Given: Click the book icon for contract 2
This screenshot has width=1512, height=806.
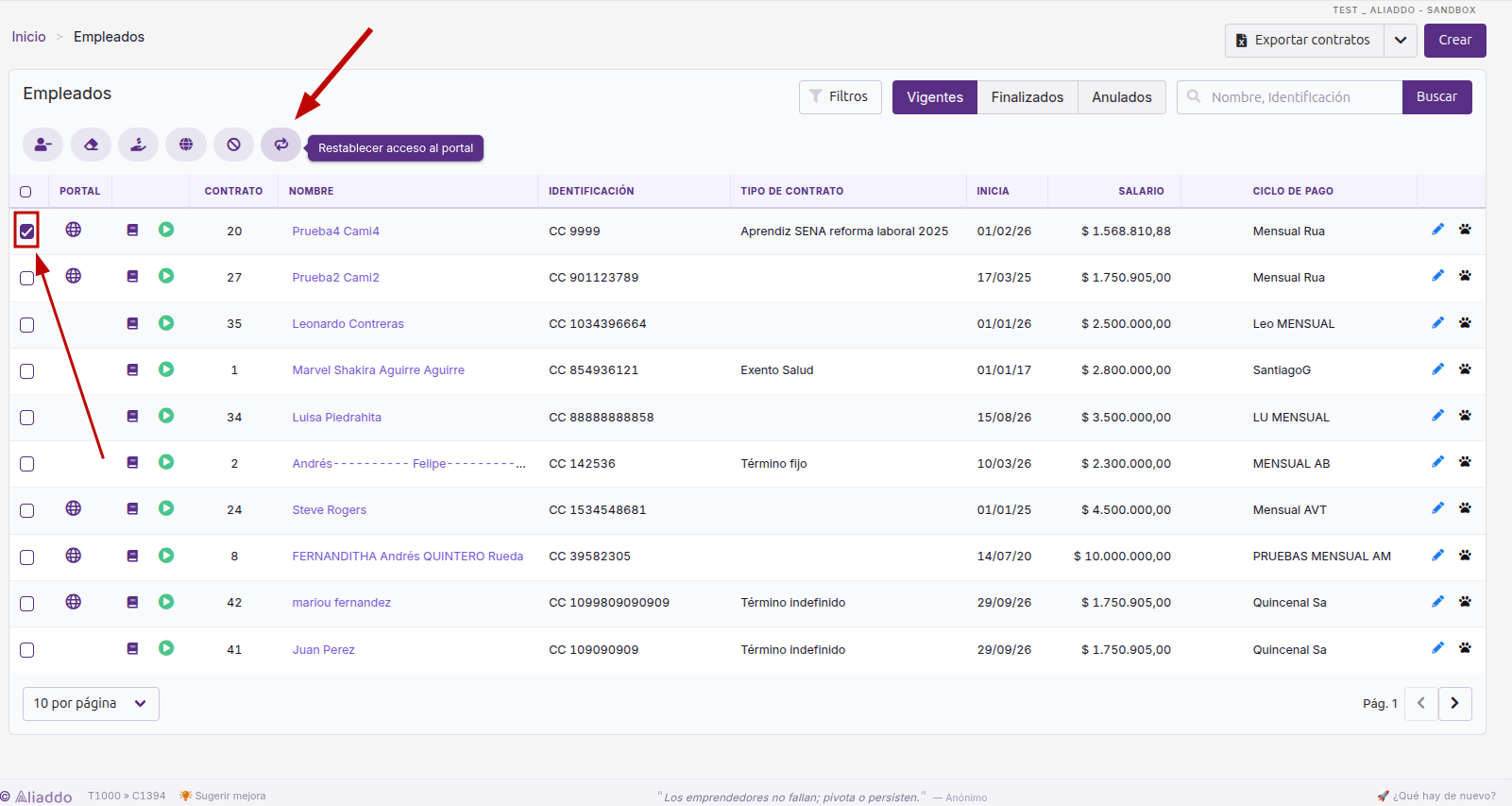Looking at the screenshot, I should pos(132,462).
